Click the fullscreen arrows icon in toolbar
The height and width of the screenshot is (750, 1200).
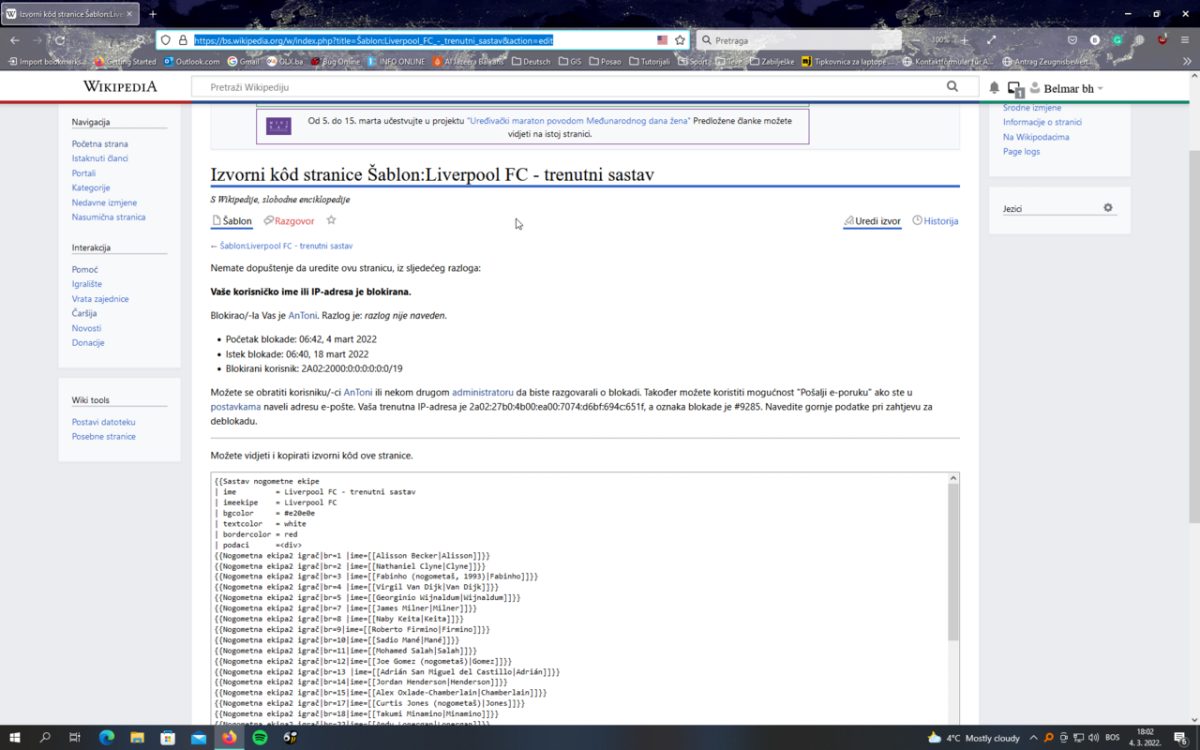click(x=992, y=40)
